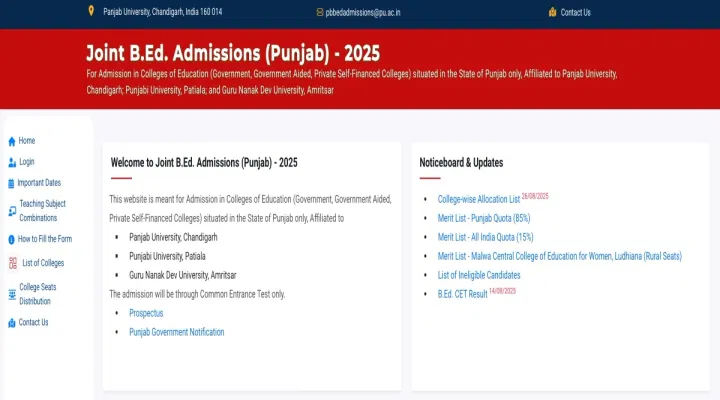
Task: Open the B.Ed. CET Result link
Action: click(462, 294)
